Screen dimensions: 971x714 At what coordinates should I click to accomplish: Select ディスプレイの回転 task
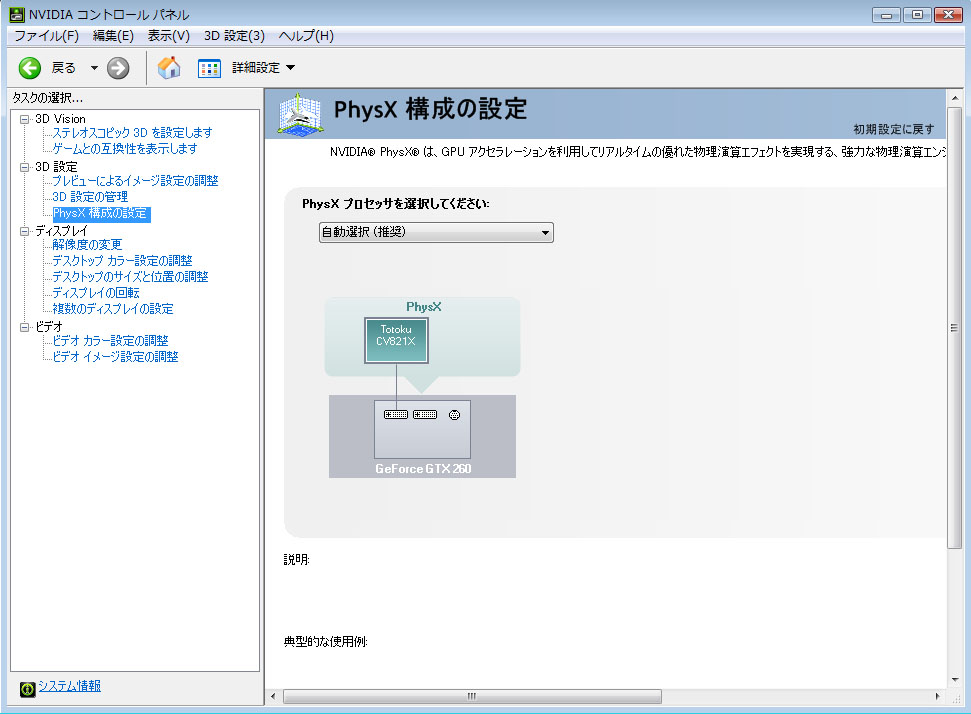click(96, 293)
